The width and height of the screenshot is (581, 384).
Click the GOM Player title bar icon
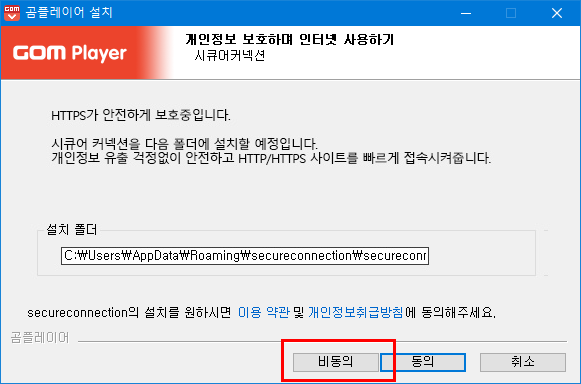click(12, 13)
